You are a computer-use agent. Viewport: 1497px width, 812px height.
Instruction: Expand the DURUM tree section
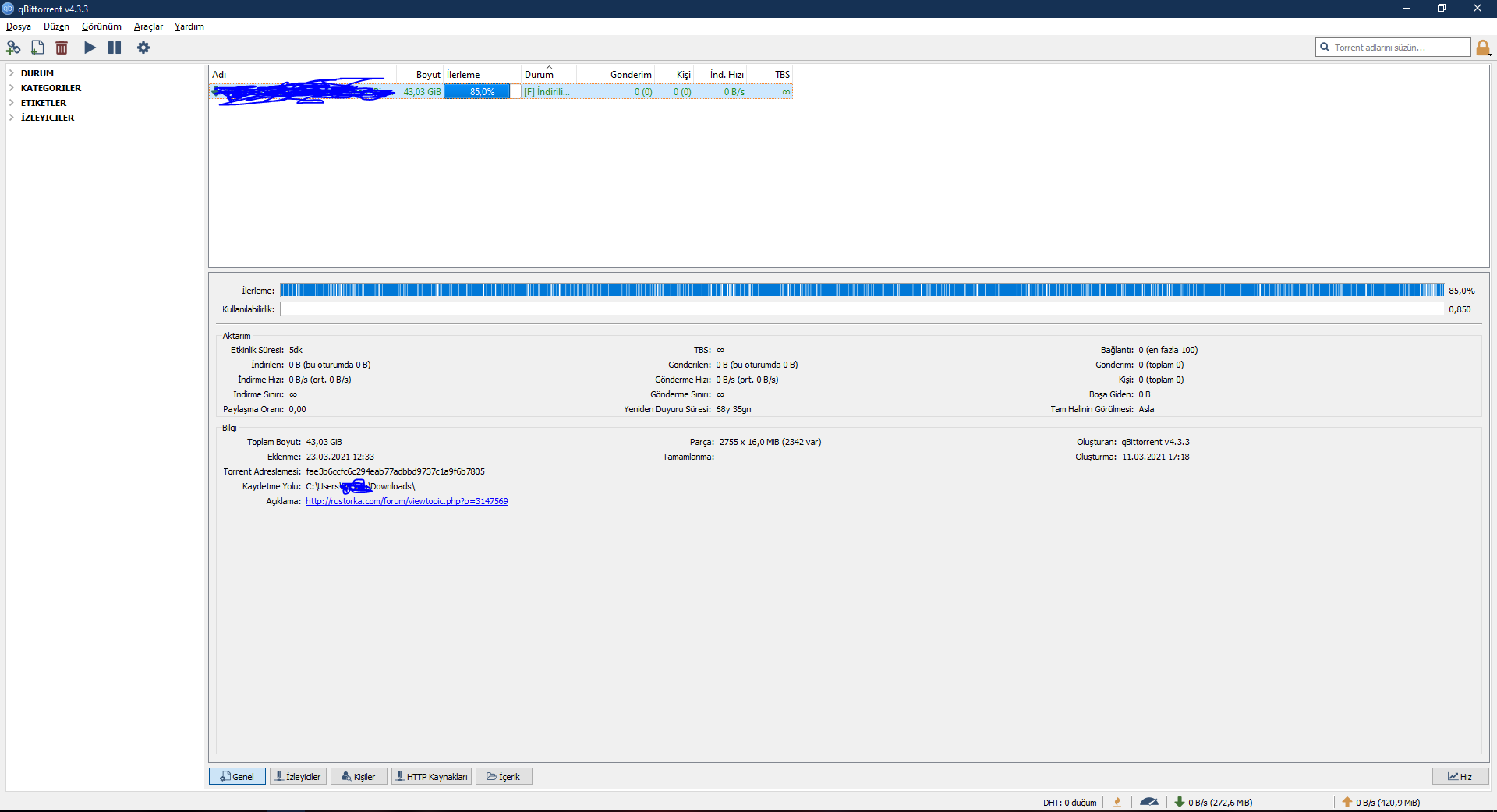(x=12, y=73)
